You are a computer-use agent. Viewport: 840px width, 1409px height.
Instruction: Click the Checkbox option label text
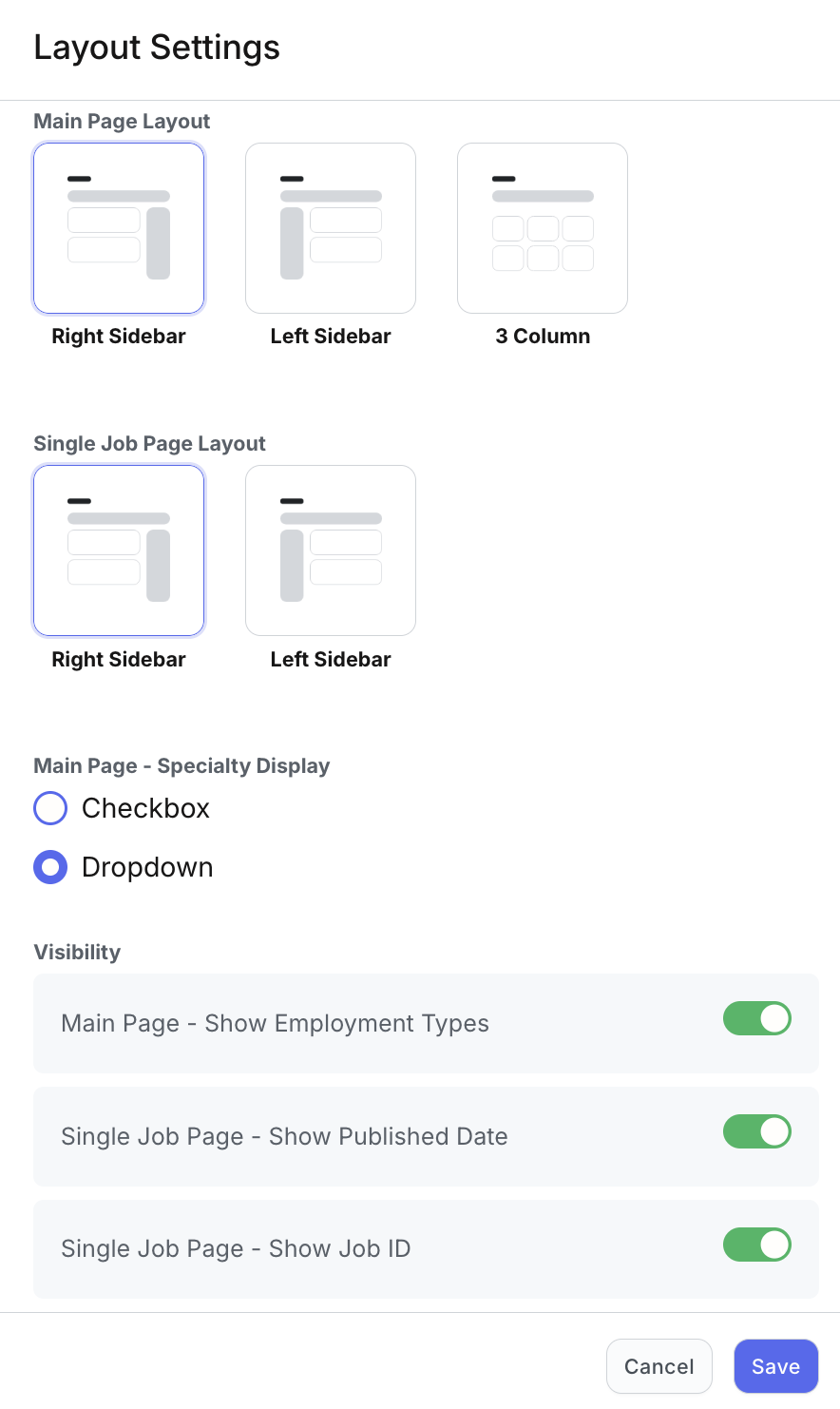point(145,808)
